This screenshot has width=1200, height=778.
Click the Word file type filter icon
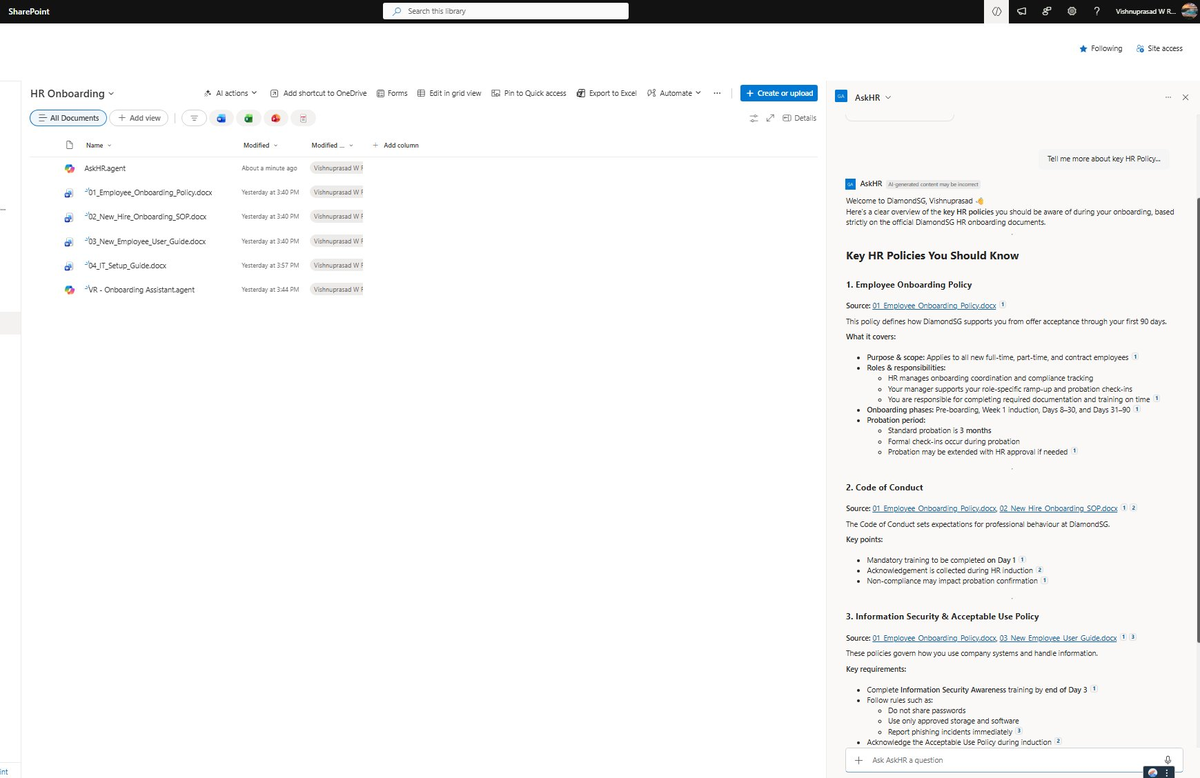[x=222, y=118]
